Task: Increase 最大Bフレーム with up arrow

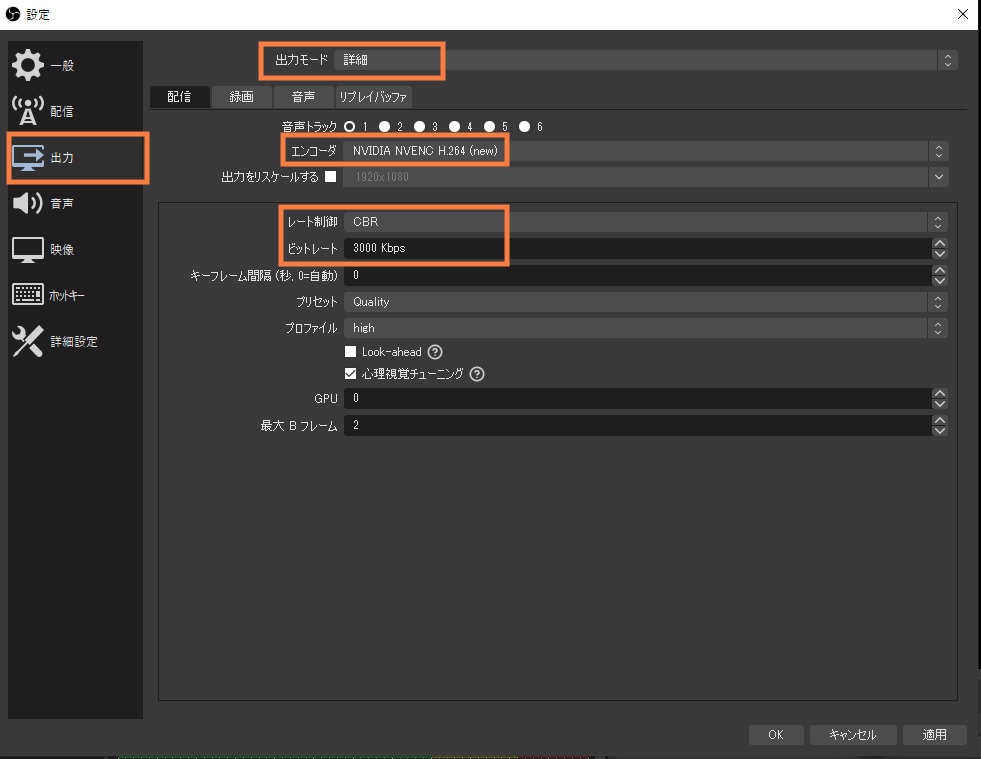Action: tap(939, 420)
